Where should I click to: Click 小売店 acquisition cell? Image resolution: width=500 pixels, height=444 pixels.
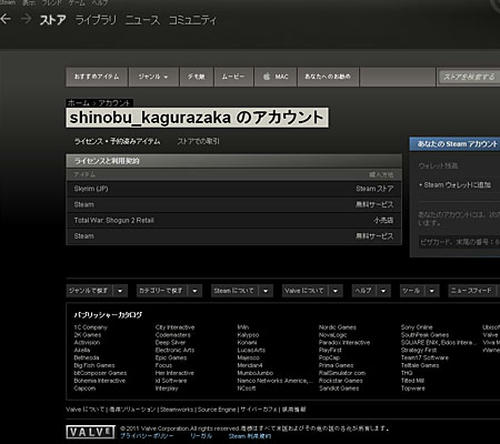tap(383, 220)
